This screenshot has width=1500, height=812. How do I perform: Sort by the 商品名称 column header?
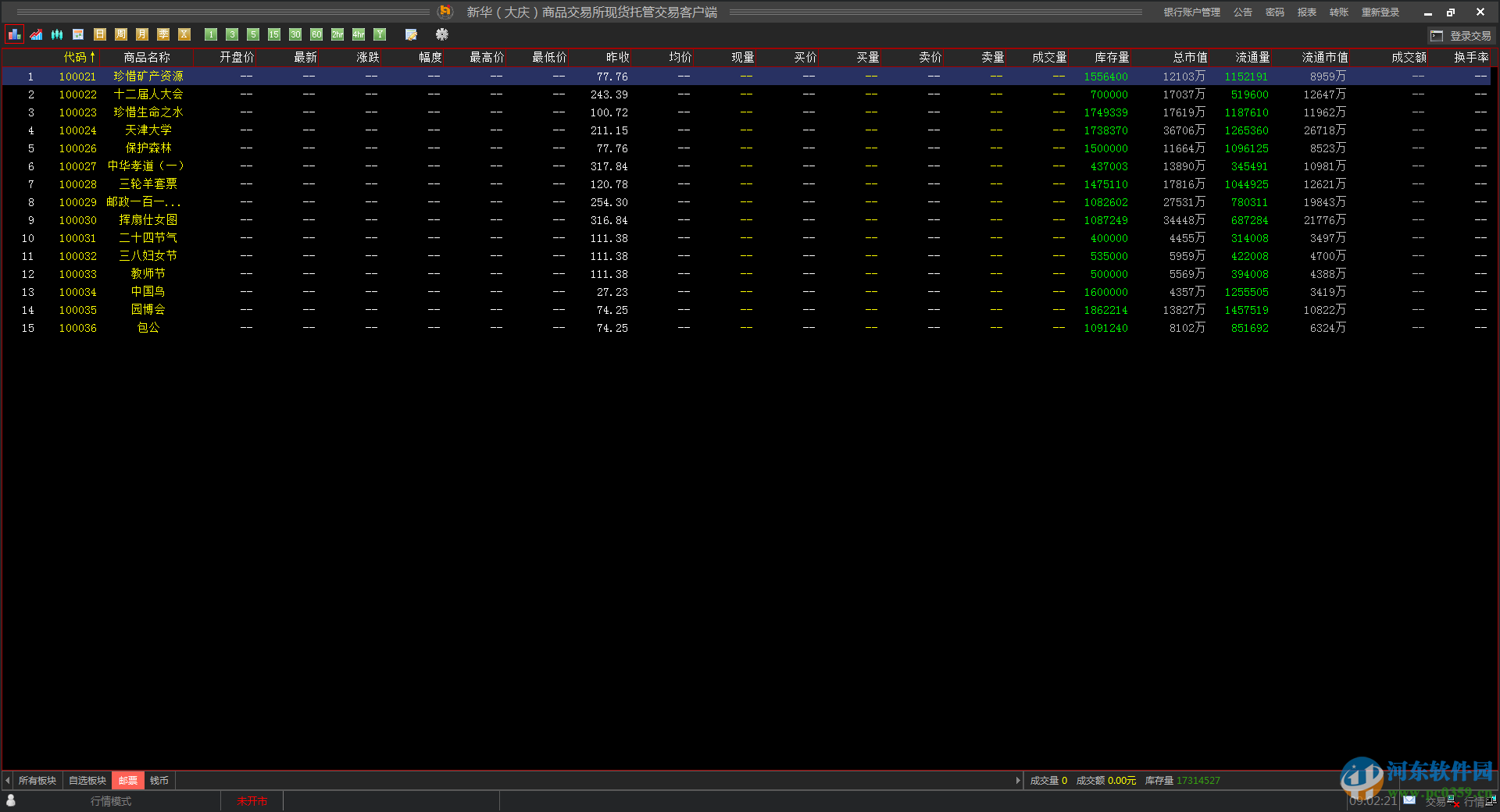(147, 57)
